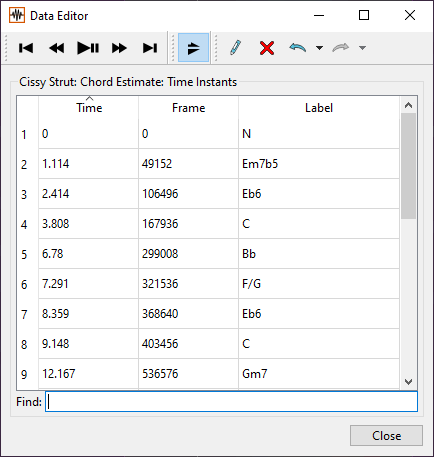Click the scrollbar down arrow

[x=408, y=382]
